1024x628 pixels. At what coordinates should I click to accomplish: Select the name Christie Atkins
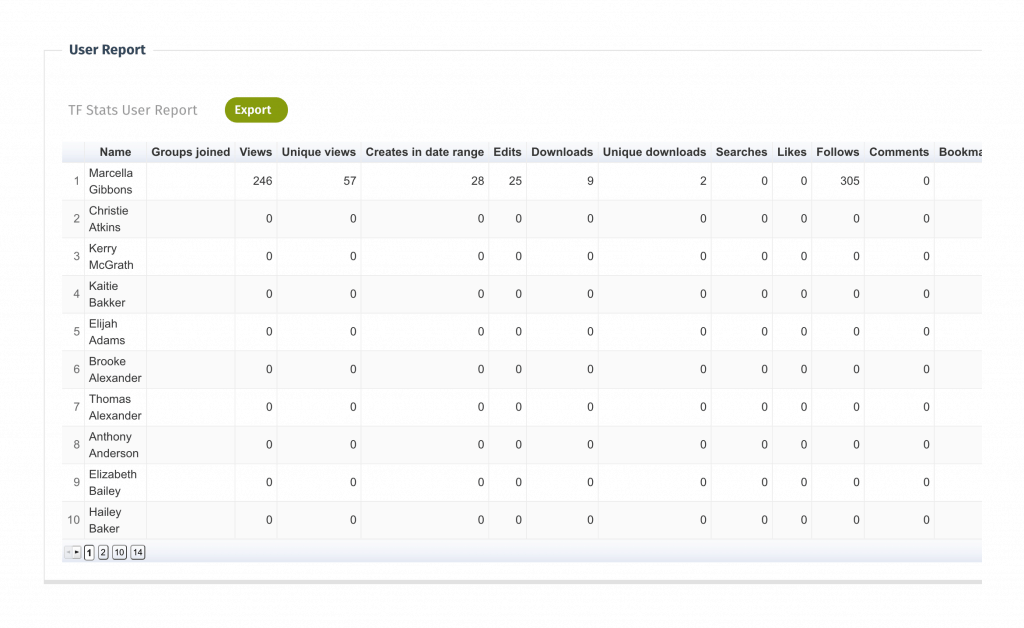[x=108, y=219]
